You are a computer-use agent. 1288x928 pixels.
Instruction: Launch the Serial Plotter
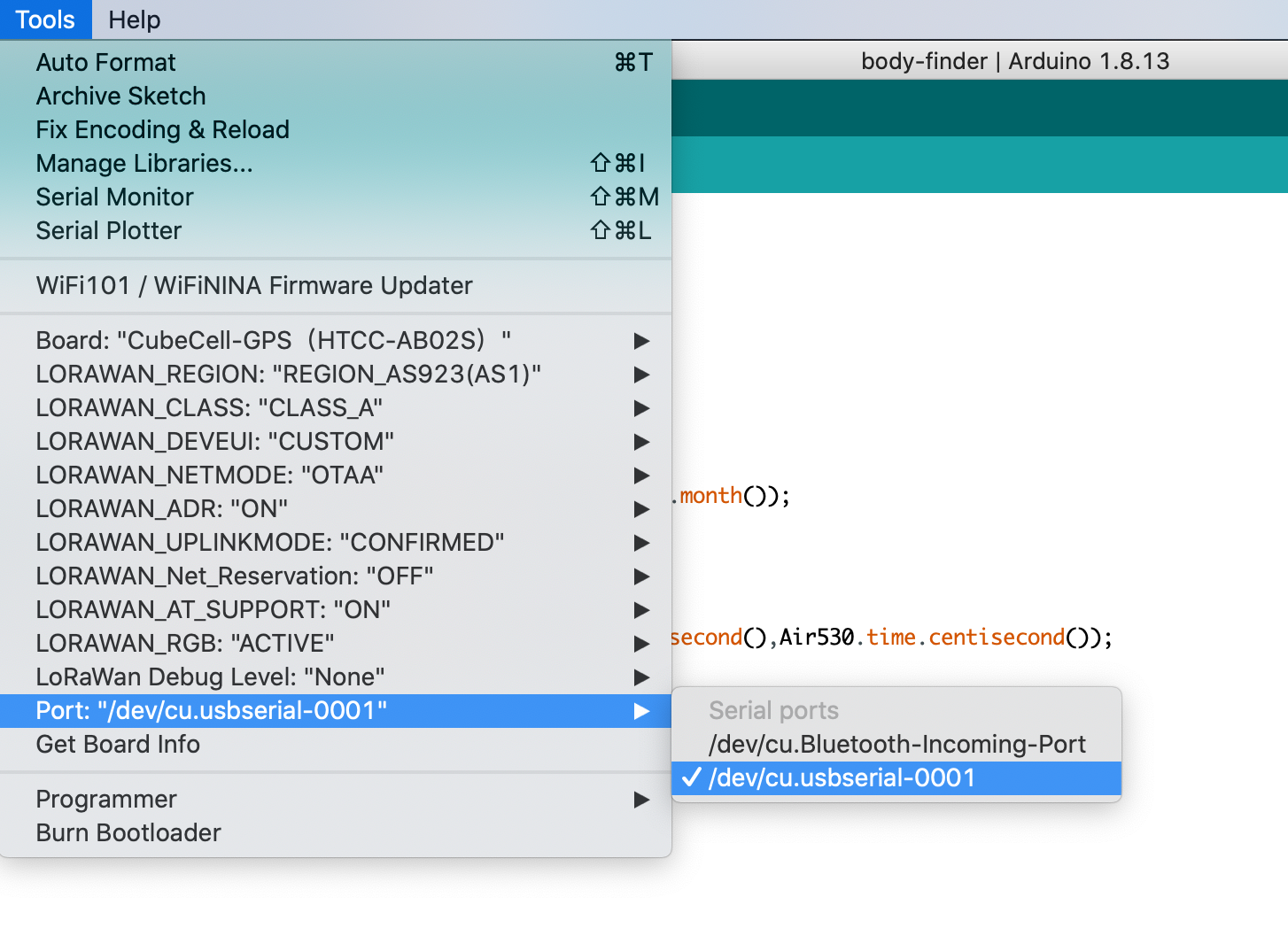[336, 230]
